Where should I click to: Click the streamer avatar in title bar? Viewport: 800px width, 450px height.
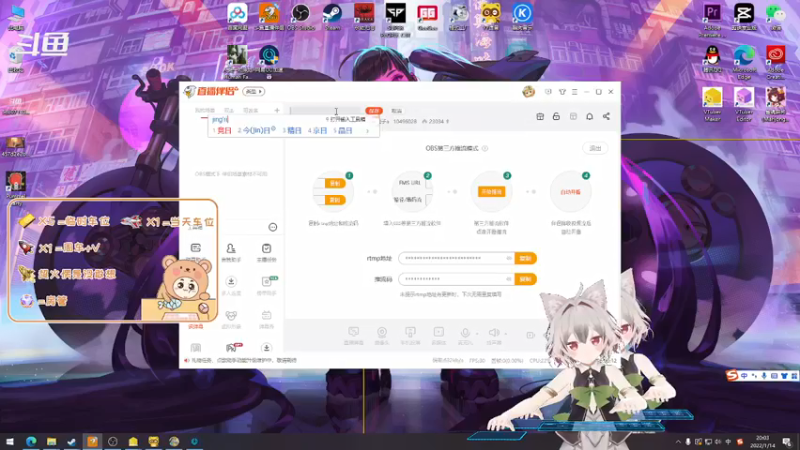pos(529,92)
